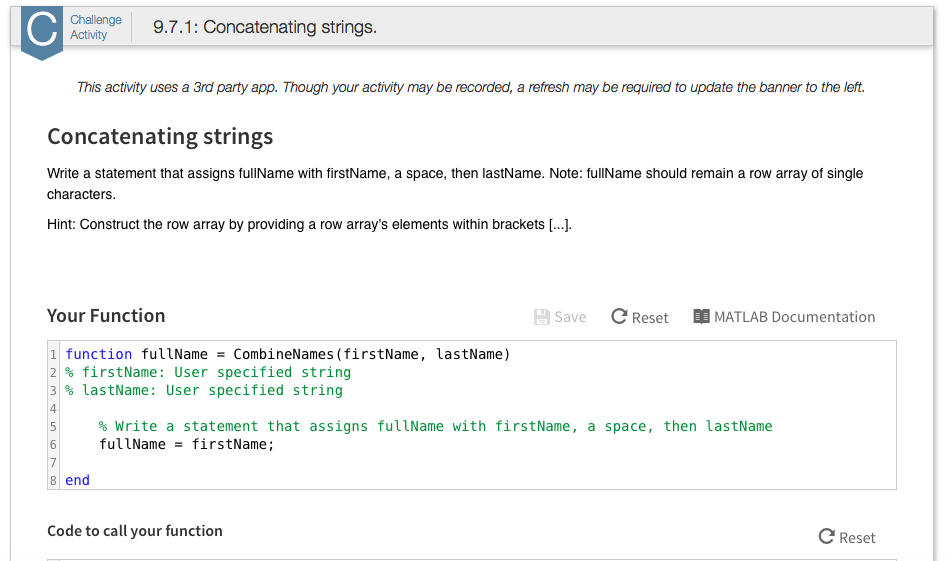
Task: Click the Hint text about brackets
Action: [309, 224]
